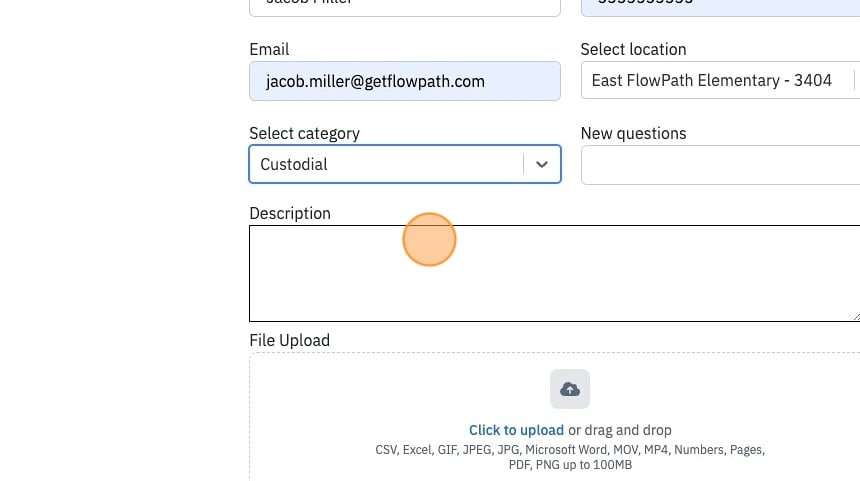Open the Click to upload link

516,430
